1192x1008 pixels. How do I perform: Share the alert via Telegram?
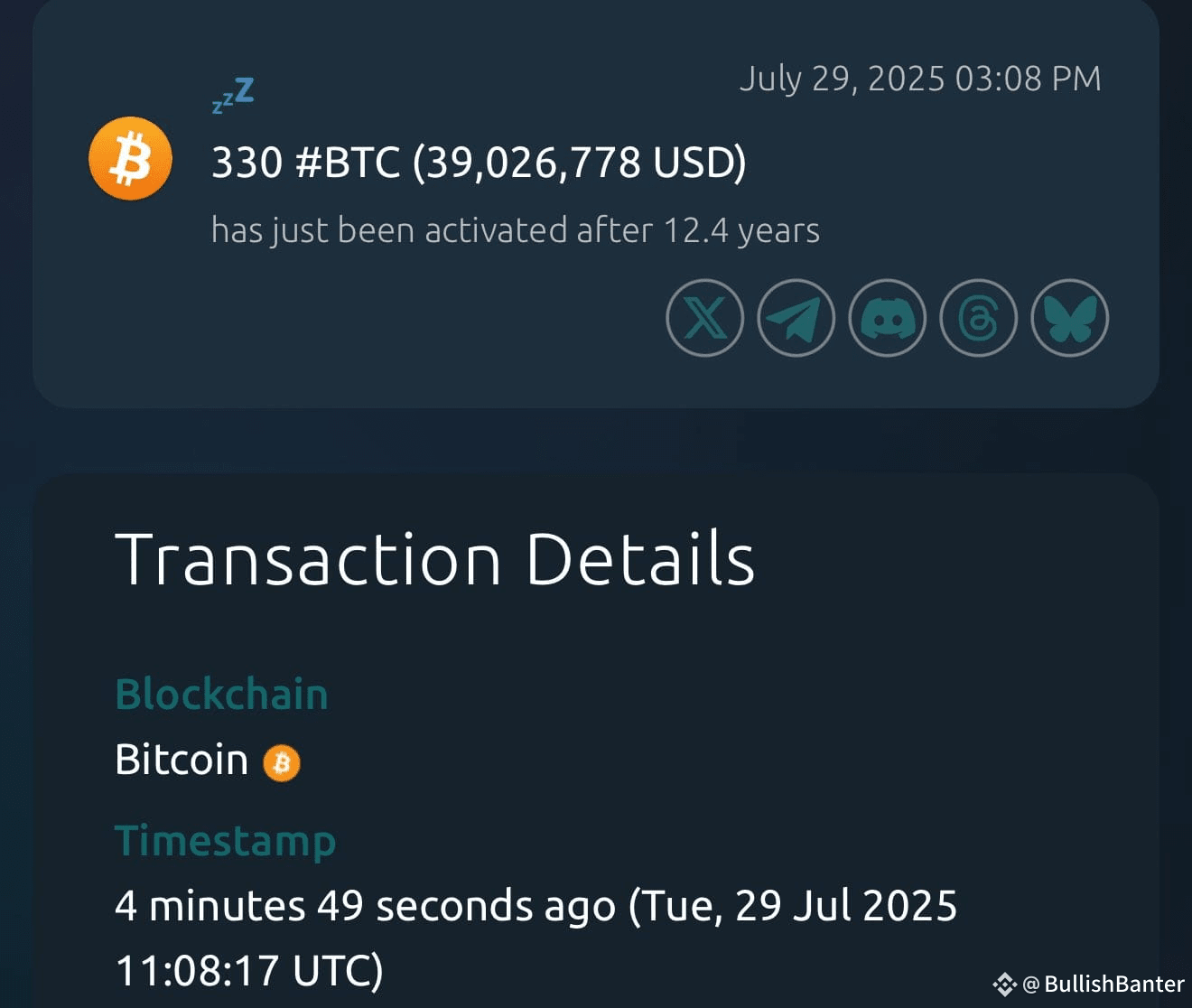pos(796,318)
